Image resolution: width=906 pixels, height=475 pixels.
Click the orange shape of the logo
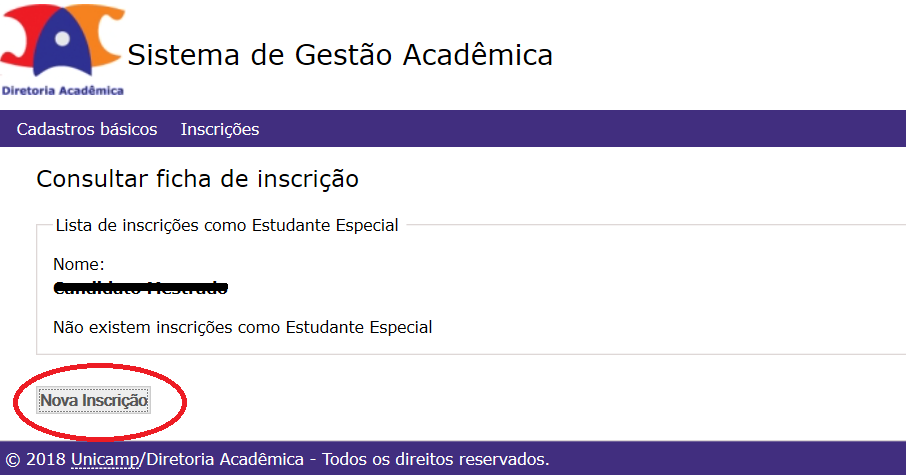click(103, 35)
